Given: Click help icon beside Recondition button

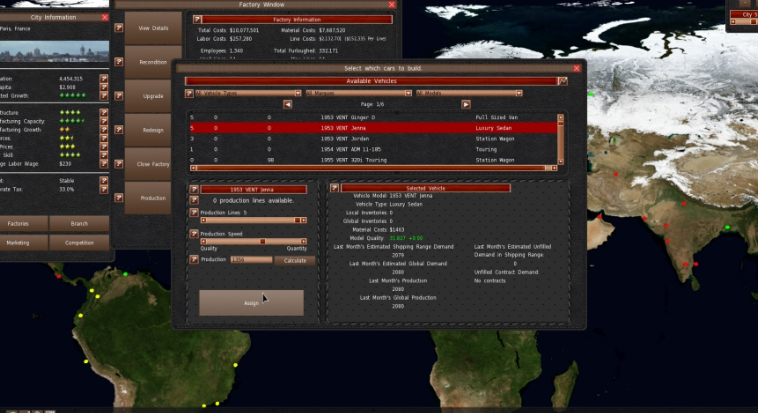Looking at the screenshot, I should 118,62.
